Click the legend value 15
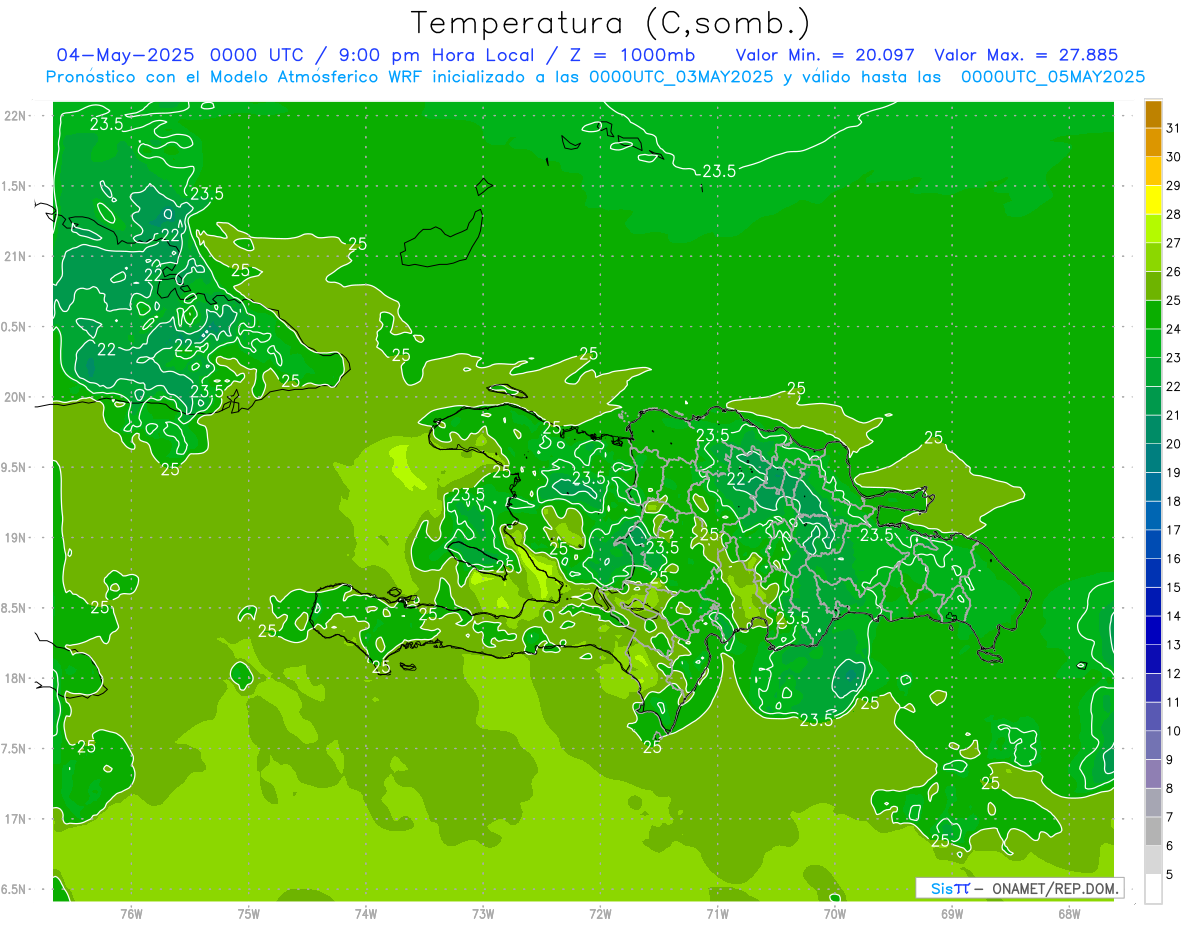Image resolution: width=1200 pixels, height=927 pixels. [1174, 587]
